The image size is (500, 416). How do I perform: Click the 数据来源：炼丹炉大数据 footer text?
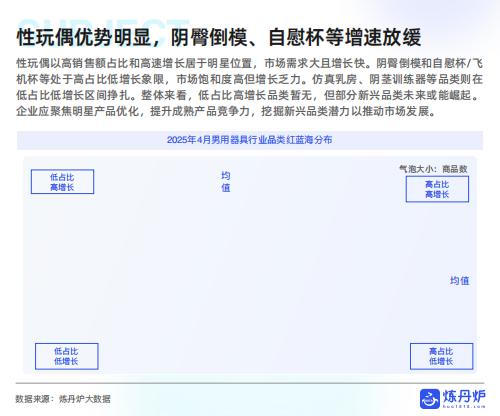coord(63,399)
